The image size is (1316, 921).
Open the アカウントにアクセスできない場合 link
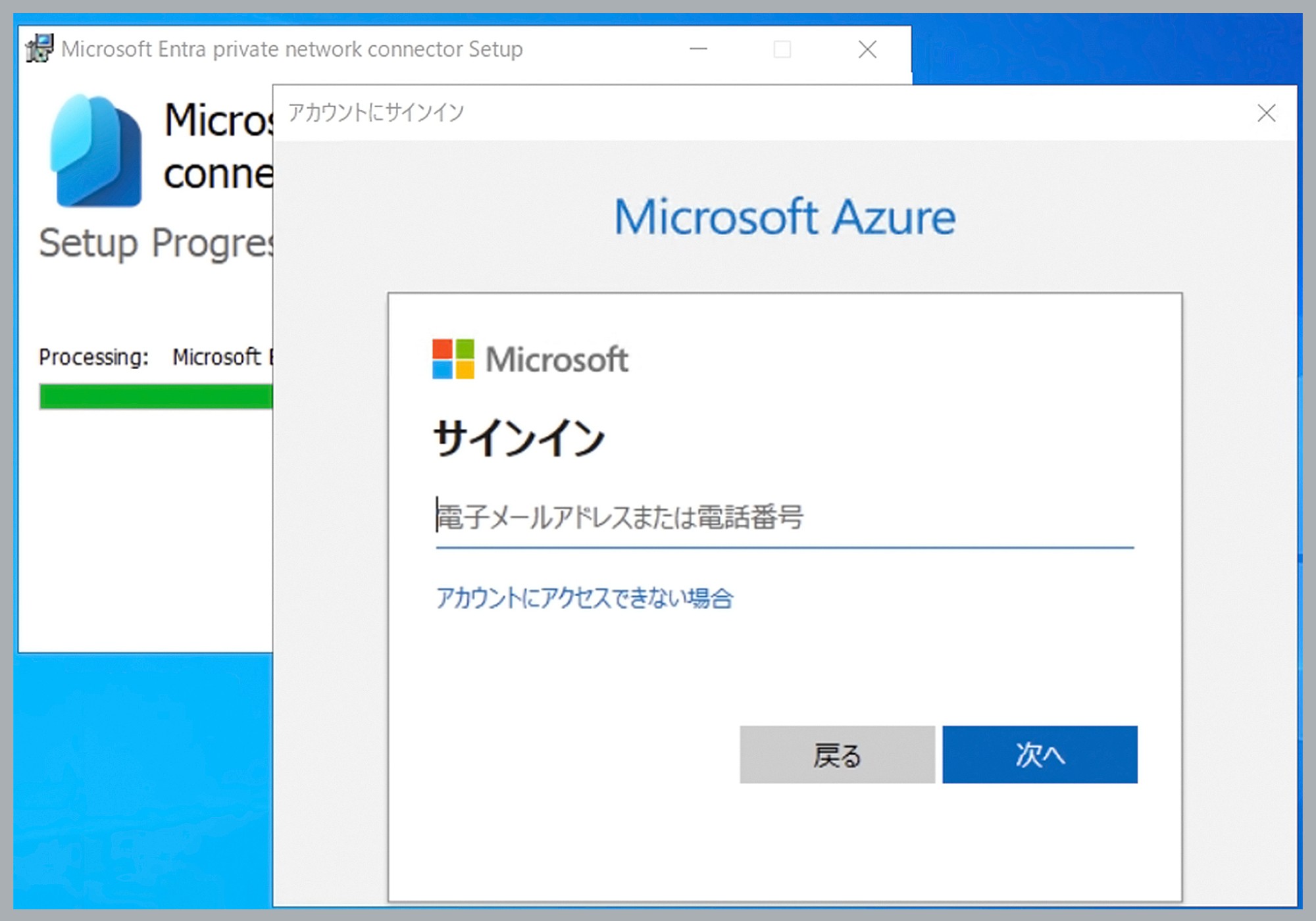click(x=584, y=597)
